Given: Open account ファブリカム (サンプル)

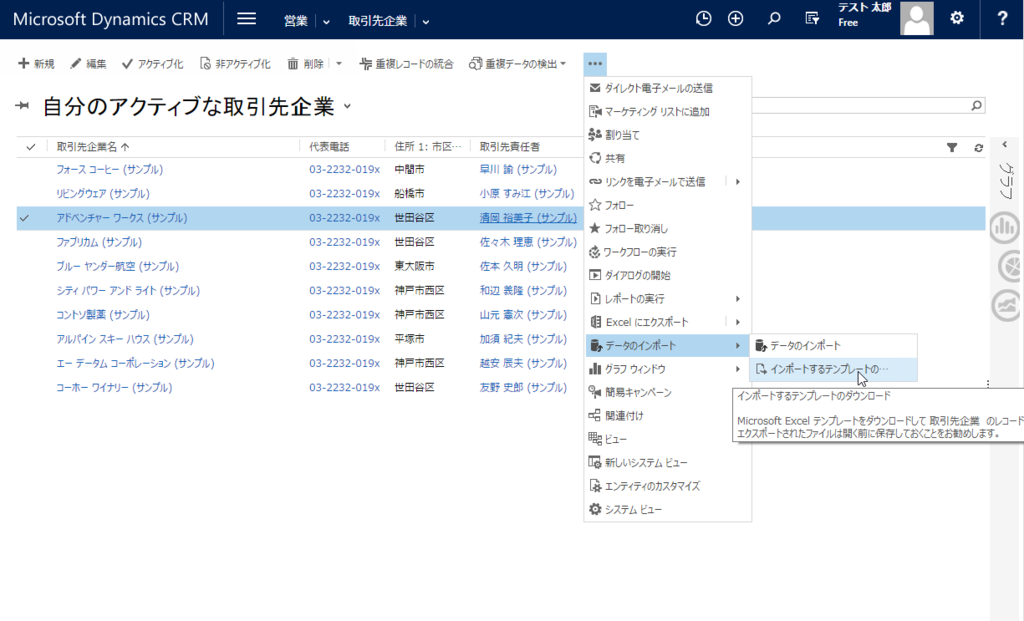Looking at the screenshot, I should coord(99,242).
